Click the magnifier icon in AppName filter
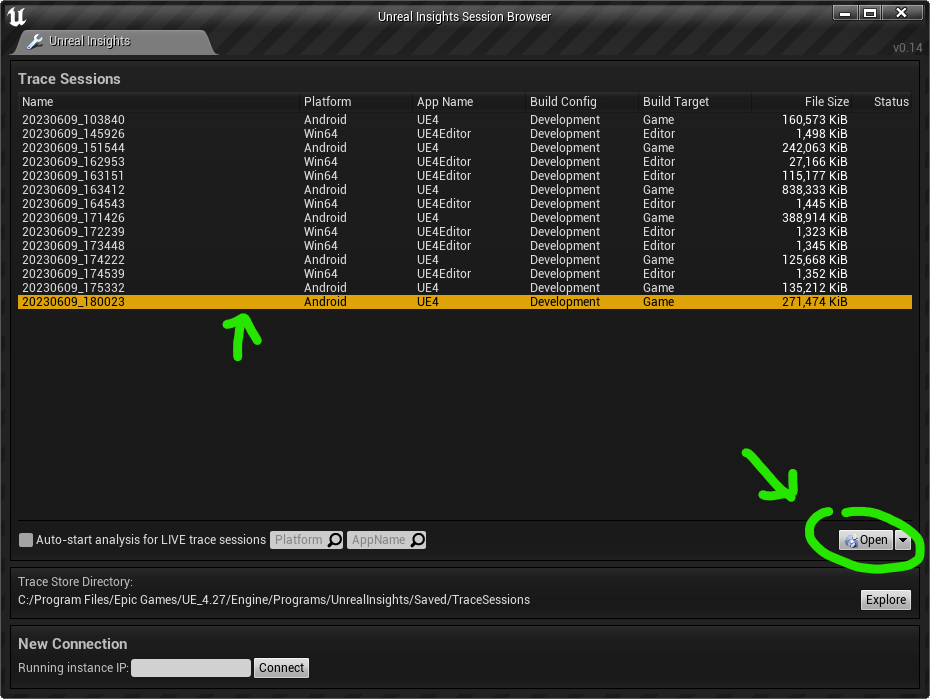Viewport: 930px width, 699px height. point(418,540)
